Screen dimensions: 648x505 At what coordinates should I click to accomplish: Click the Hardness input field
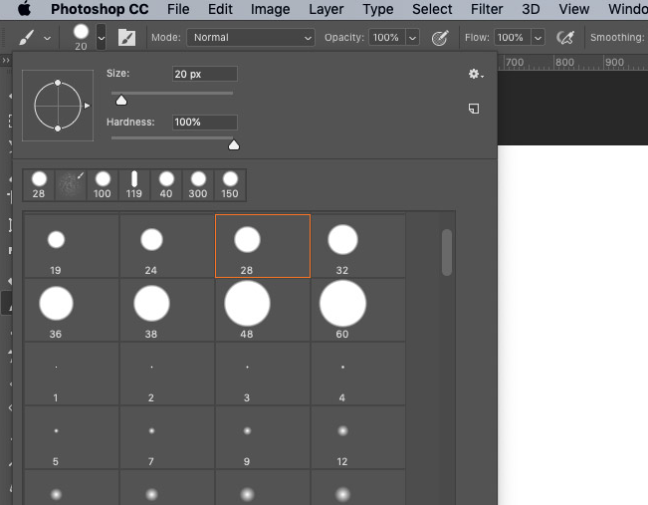point(205,122)
